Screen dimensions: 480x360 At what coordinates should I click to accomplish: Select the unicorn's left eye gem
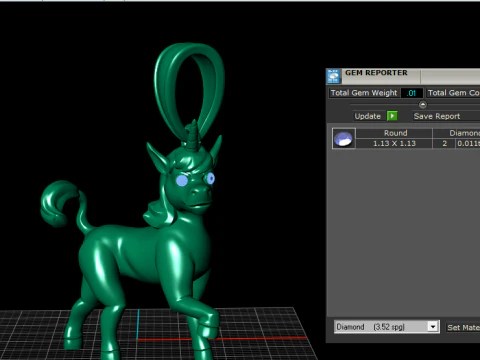click(182, 180)
